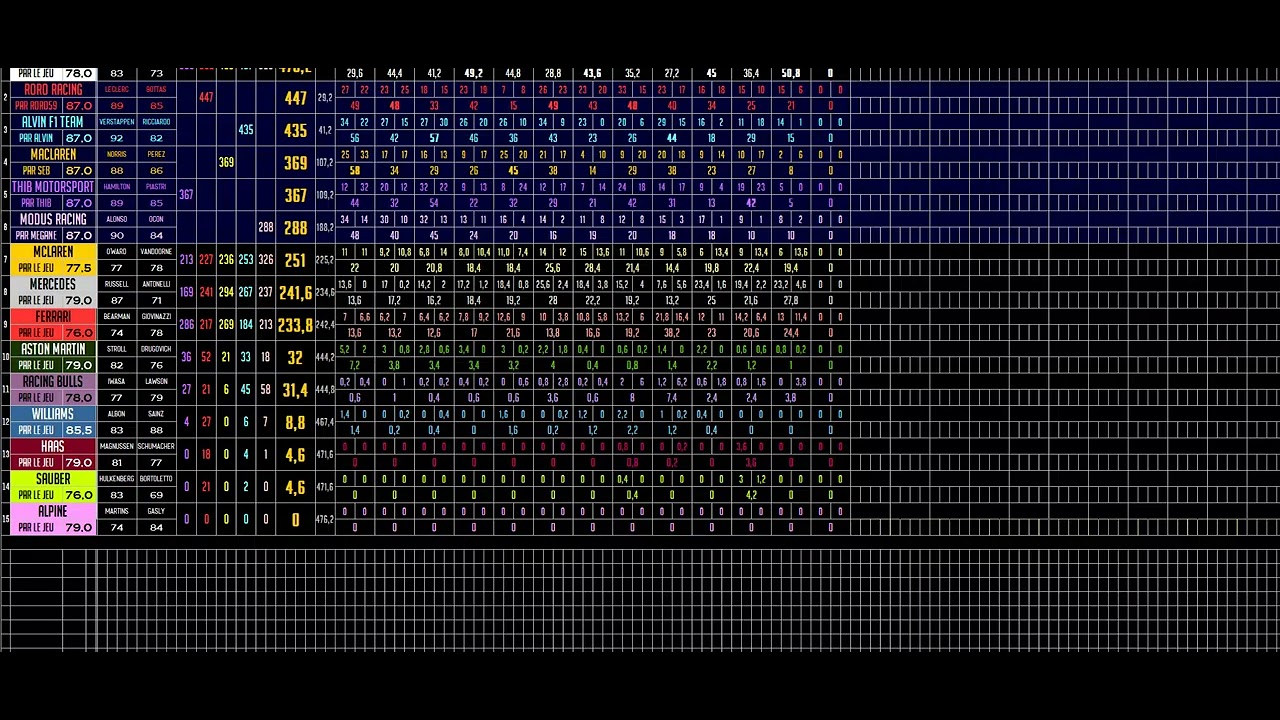This screenshot has width=1280, height=720.
Task: Select the LECLERC driver cell
Action: [x=117, y=89]
